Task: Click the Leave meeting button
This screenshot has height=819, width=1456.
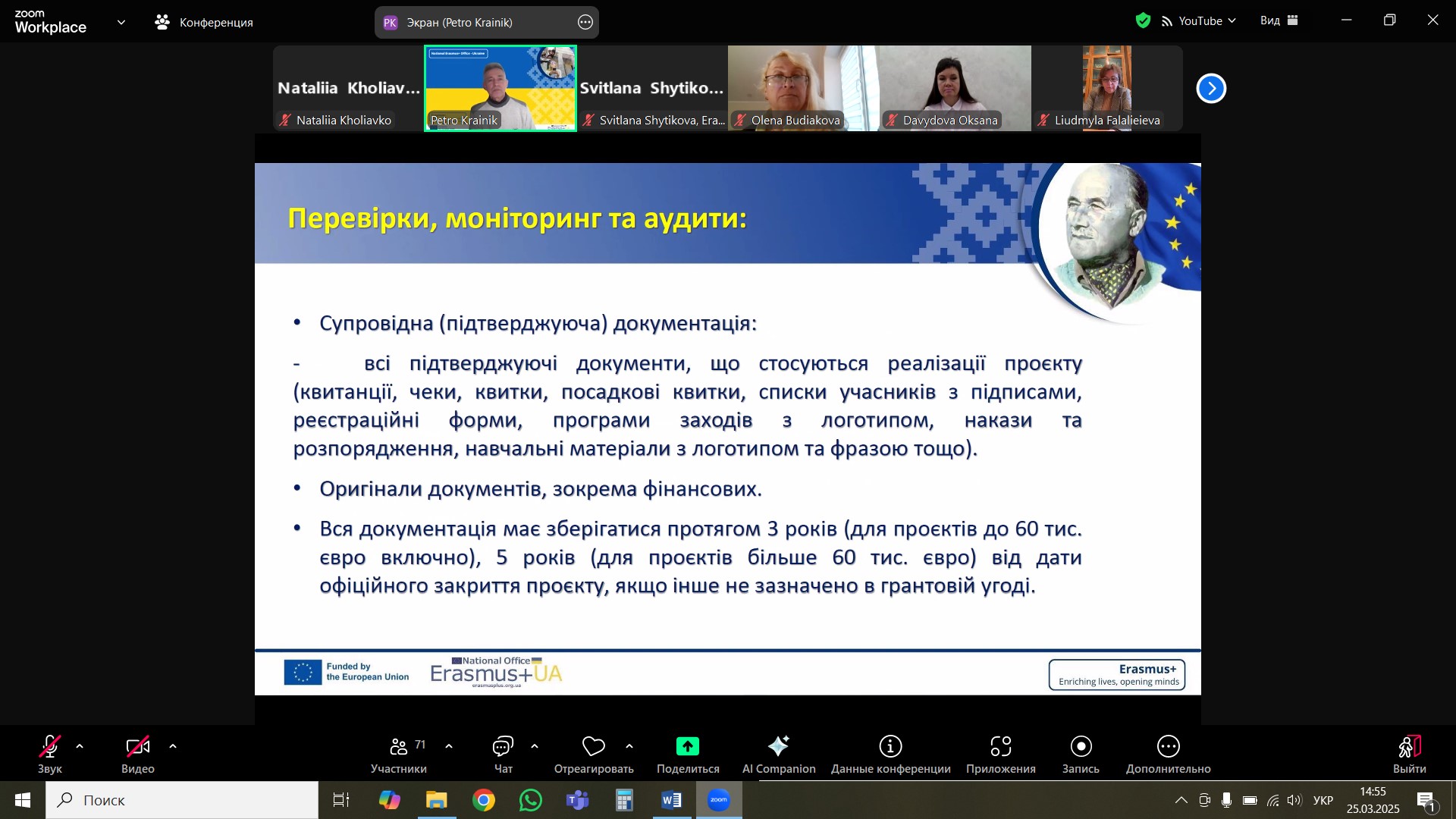Action: point(1409,747)
